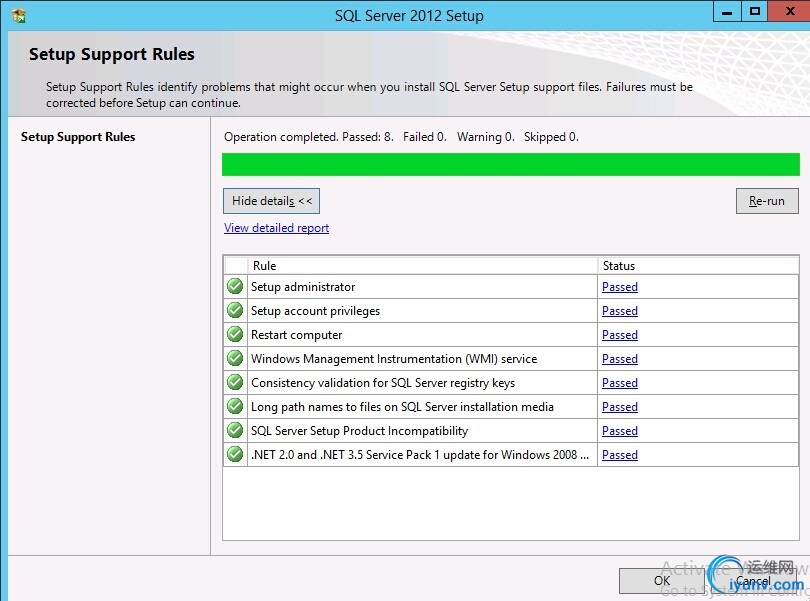
Task: Select '.NET 2.0 and .NET 3.5 Service Pack 1' text
Action: [x=420, y=455]
